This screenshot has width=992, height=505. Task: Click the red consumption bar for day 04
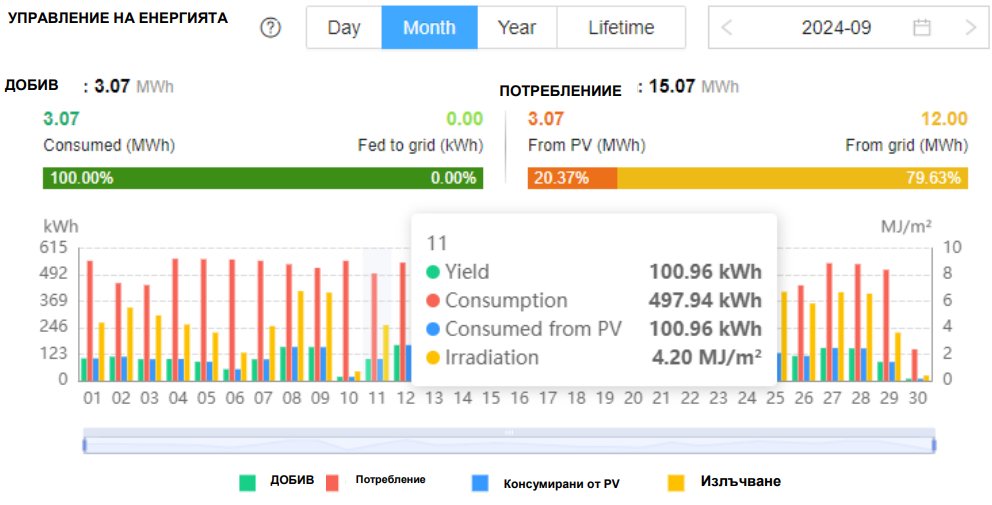[x=175, y=320]
